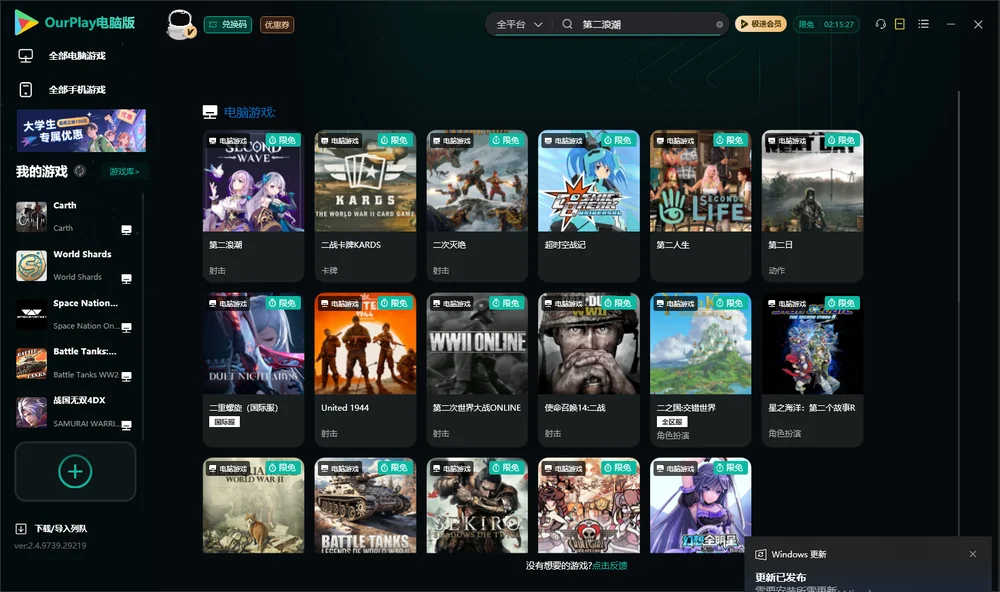
Task: Click the 限免 badge on 第二人生 card
Action: pyautogui.click(x=729, y=140)
